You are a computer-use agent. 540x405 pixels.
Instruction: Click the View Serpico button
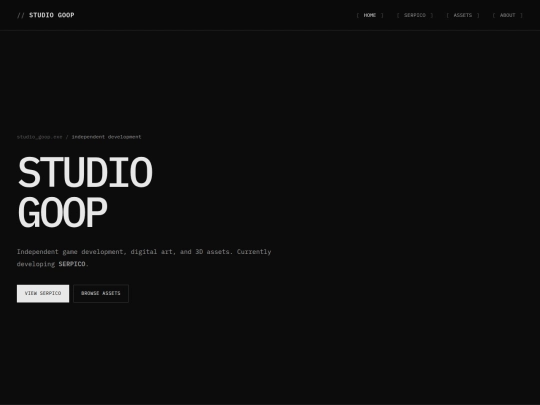[x=43, y=293]
